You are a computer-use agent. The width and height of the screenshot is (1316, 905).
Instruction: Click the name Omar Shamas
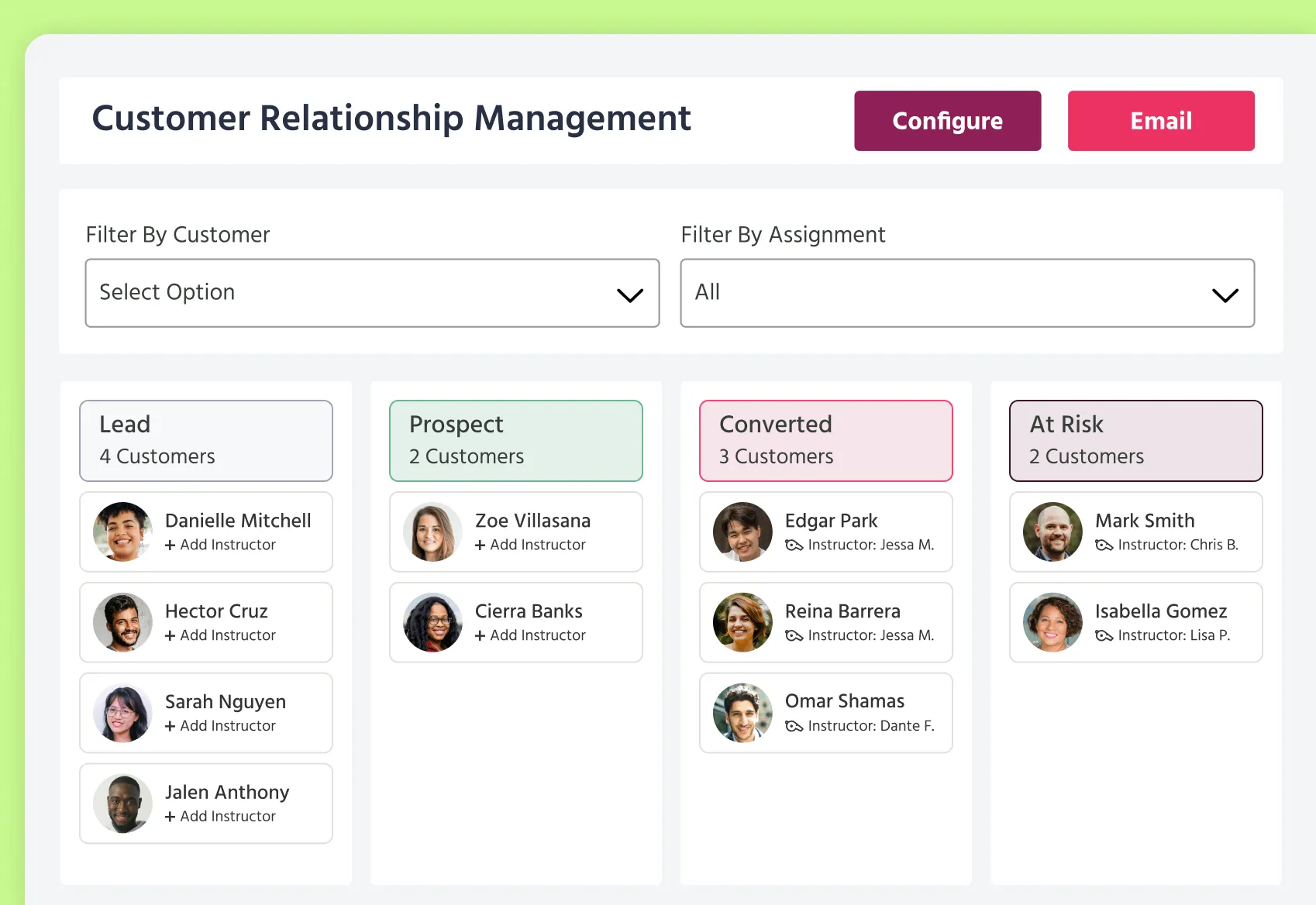[844, 701]
